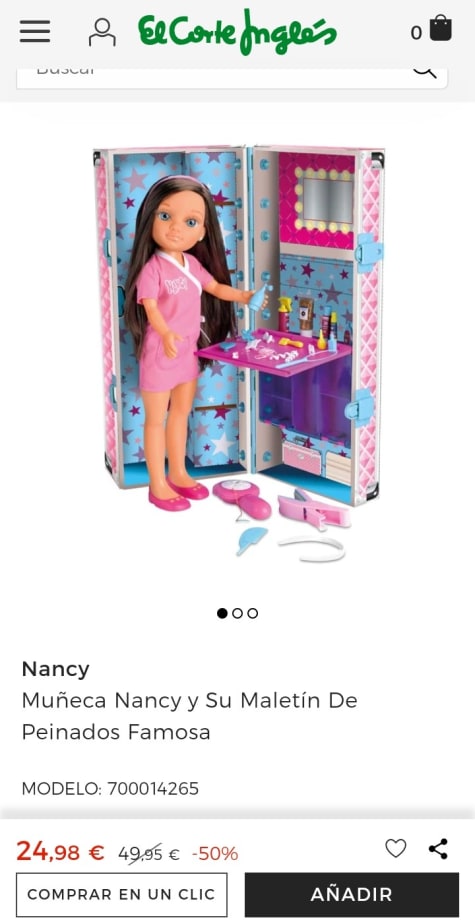475x922 pixels.
Task: Tap the 24,98 € sale price
Action: click(60, 851)
